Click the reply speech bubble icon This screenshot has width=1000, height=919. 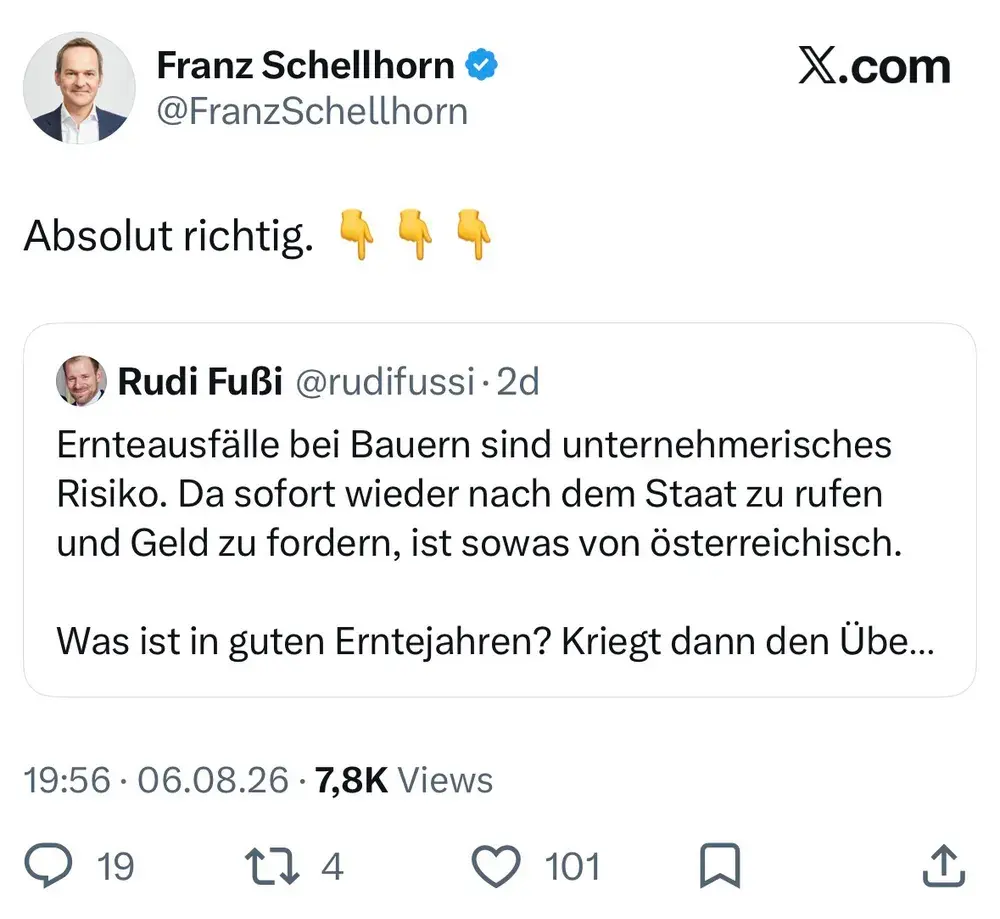(48, 865)
